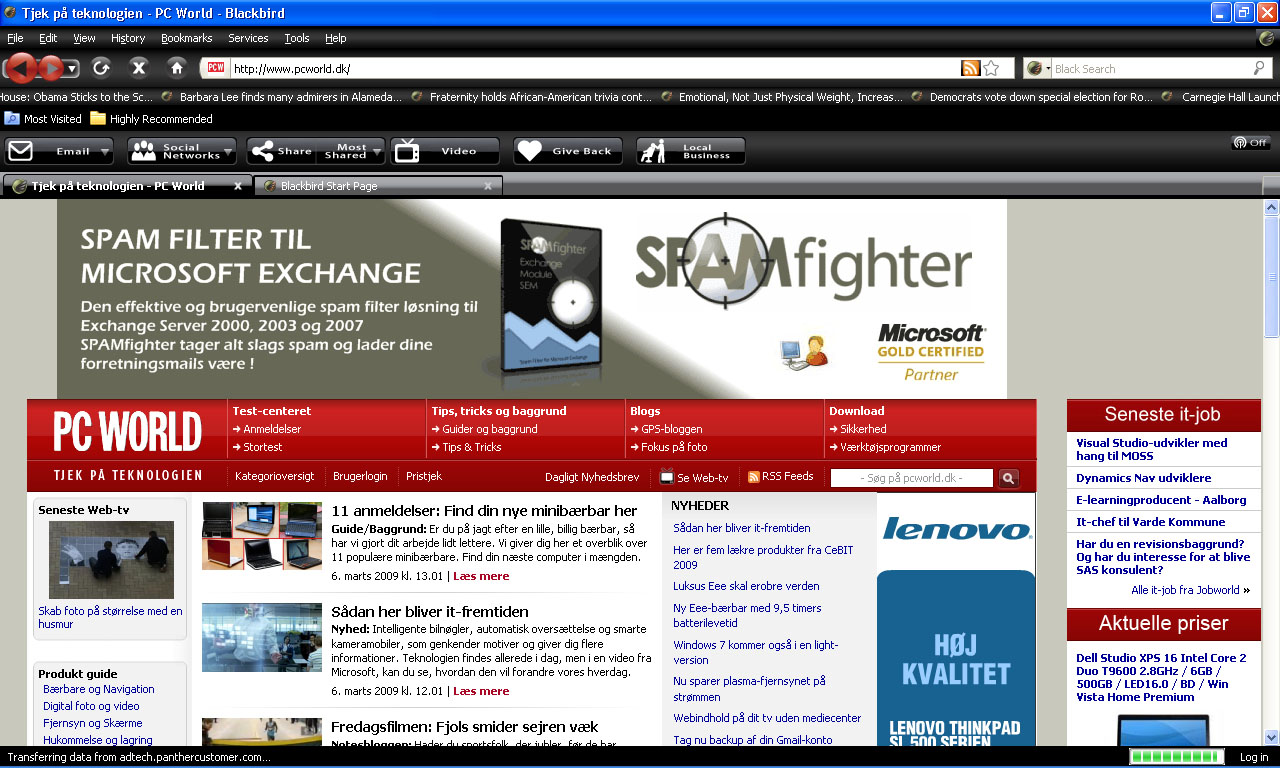1280x768 pixels.
Task: Click the green page loading progress bar
Action: point(1176,757)
